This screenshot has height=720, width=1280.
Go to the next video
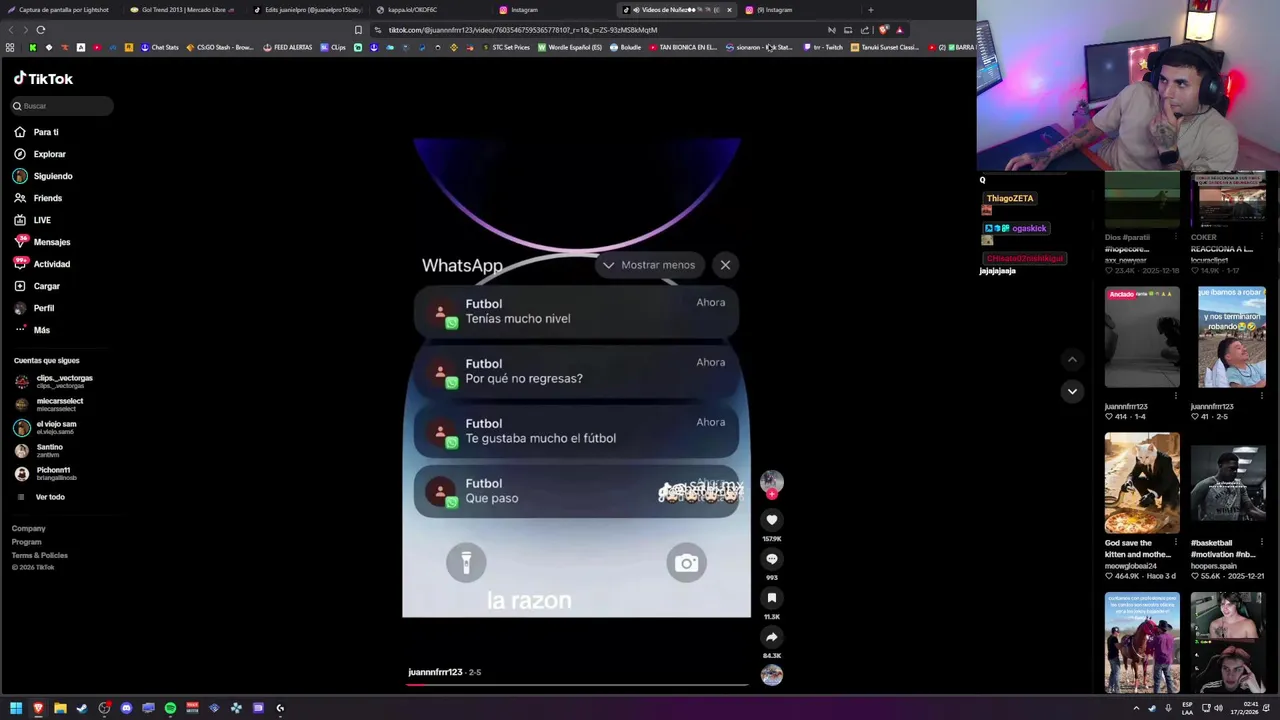(1072, 391)
